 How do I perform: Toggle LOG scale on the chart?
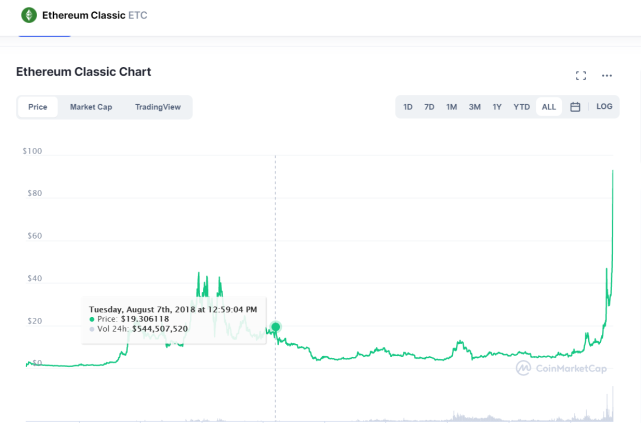604,106
